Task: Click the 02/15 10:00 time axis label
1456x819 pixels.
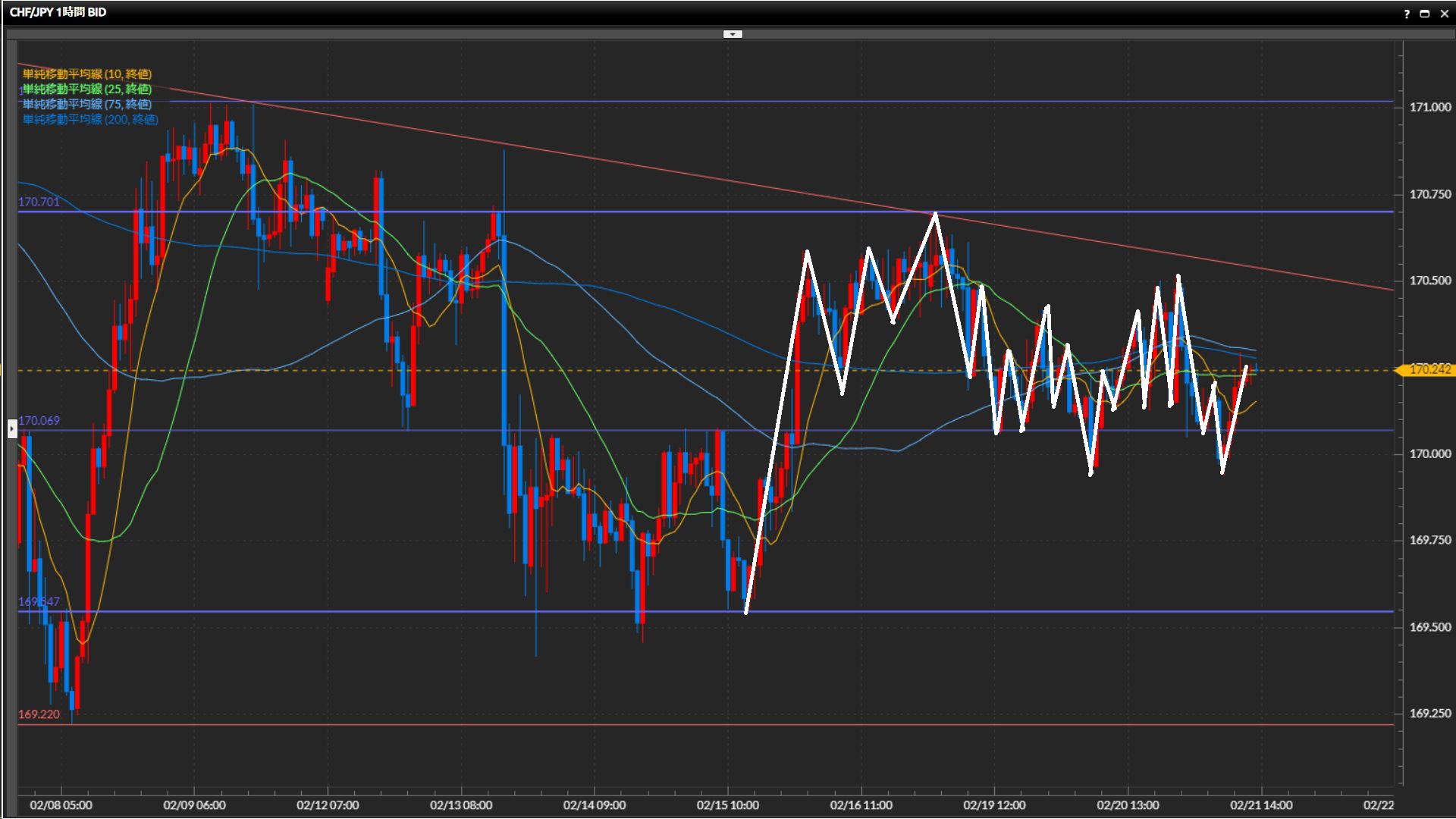Action: 727,805
